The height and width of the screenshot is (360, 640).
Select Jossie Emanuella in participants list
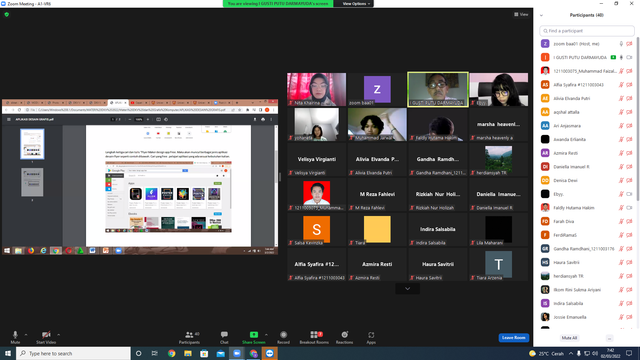point(587,317)
